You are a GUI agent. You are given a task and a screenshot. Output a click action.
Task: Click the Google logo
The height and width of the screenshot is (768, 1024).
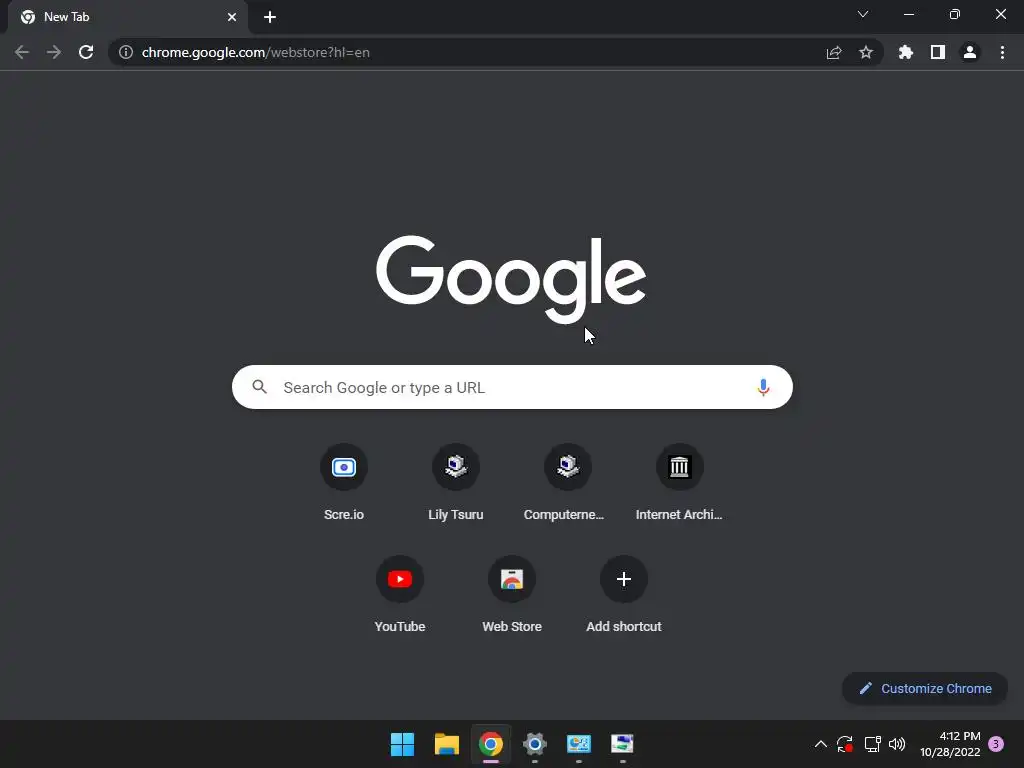(x=511, y=280)
